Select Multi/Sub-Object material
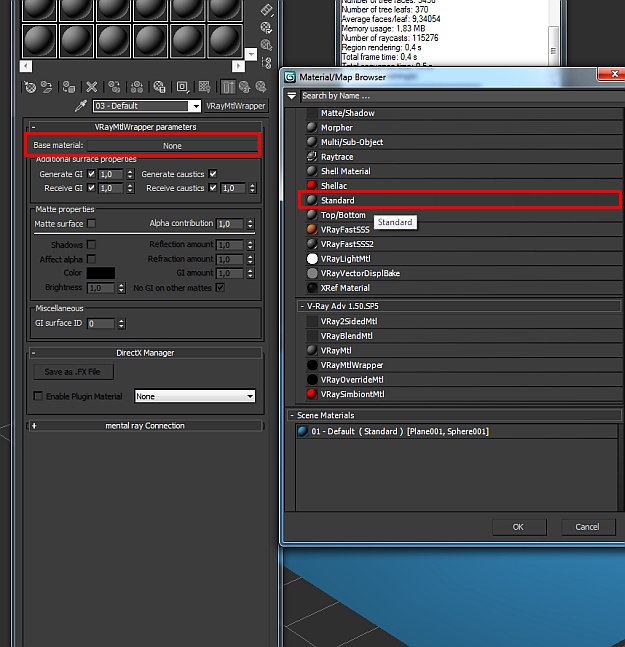The height and width of the screenshot is (647, 625). 464,142
